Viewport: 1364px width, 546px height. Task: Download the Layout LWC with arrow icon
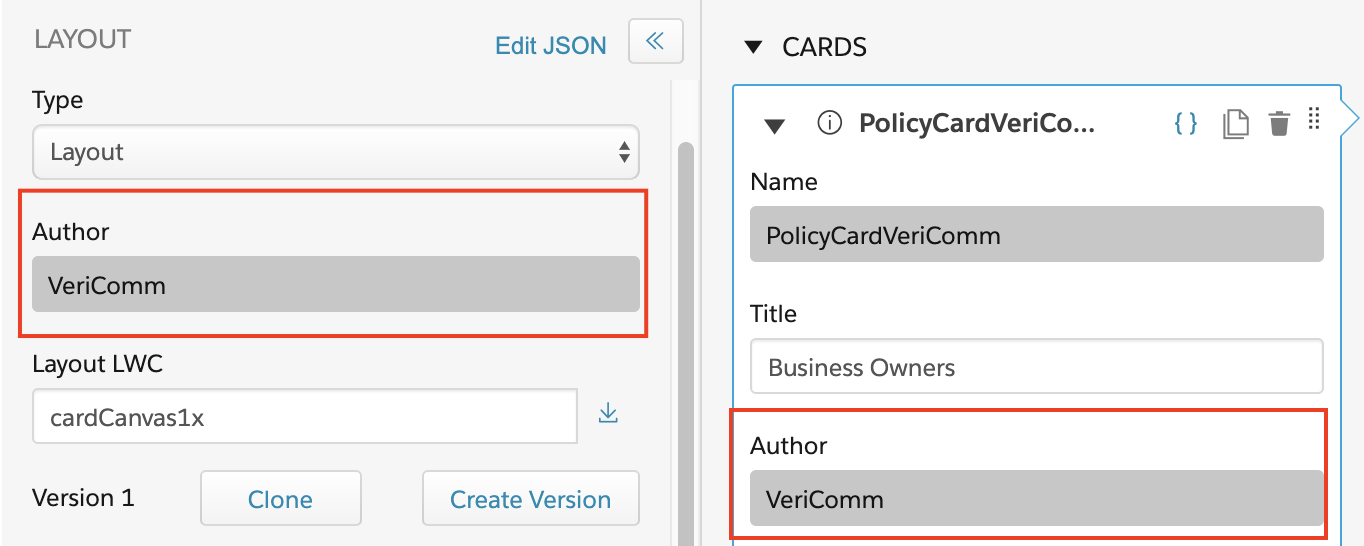click(x=608, y=413)
